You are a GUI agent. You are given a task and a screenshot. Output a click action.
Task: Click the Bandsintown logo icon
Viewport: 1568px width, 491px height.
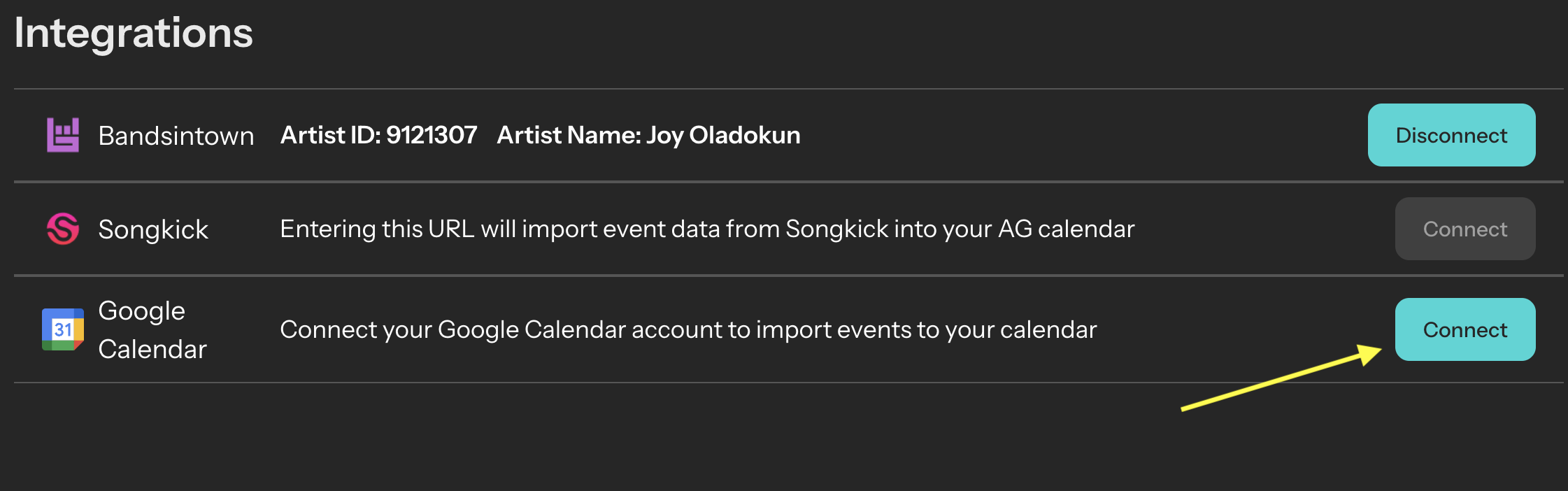coord(63,135)
